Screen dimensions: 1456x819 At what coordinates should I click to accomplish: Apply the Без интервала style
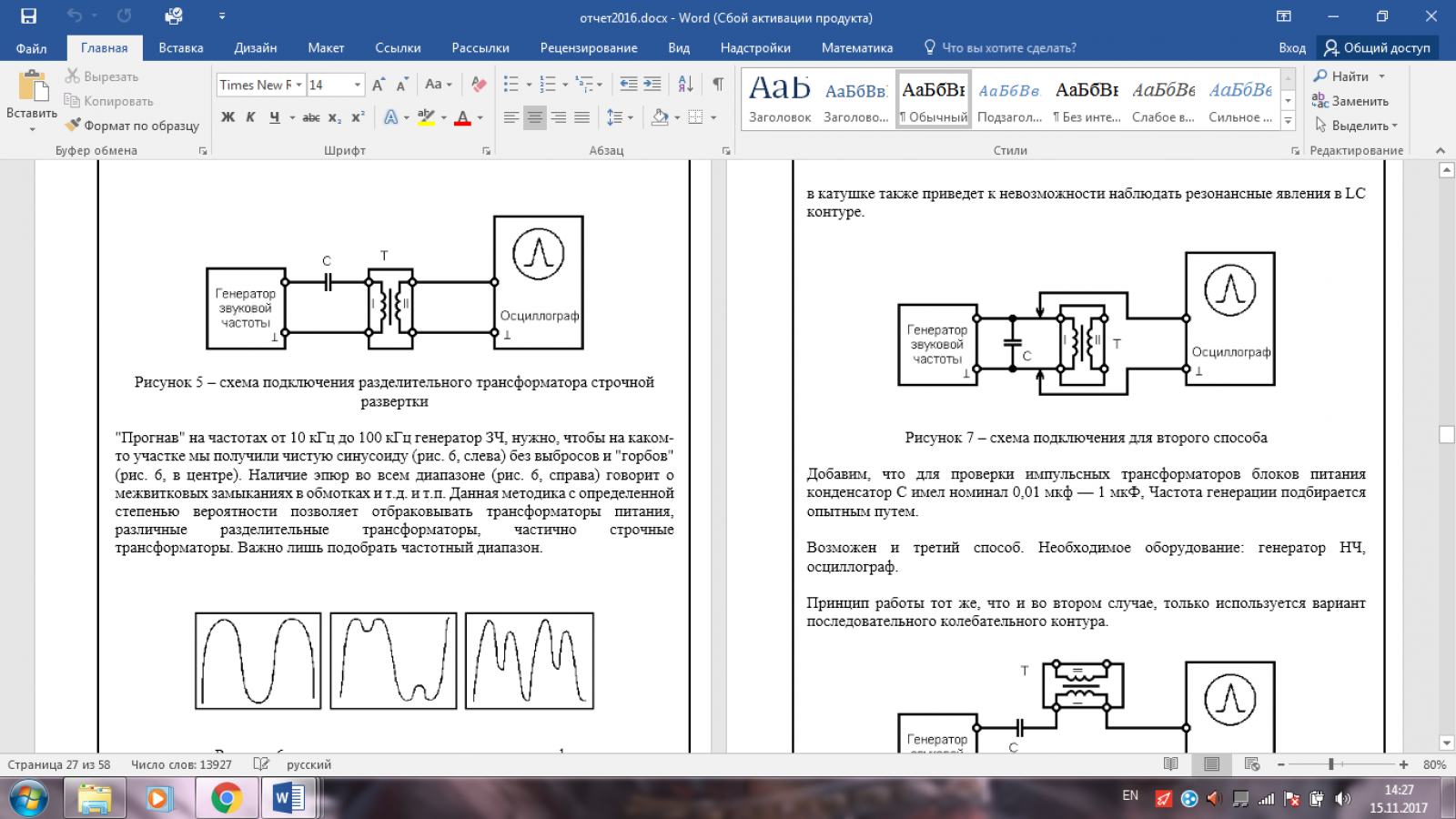(x=1087, y=100)
